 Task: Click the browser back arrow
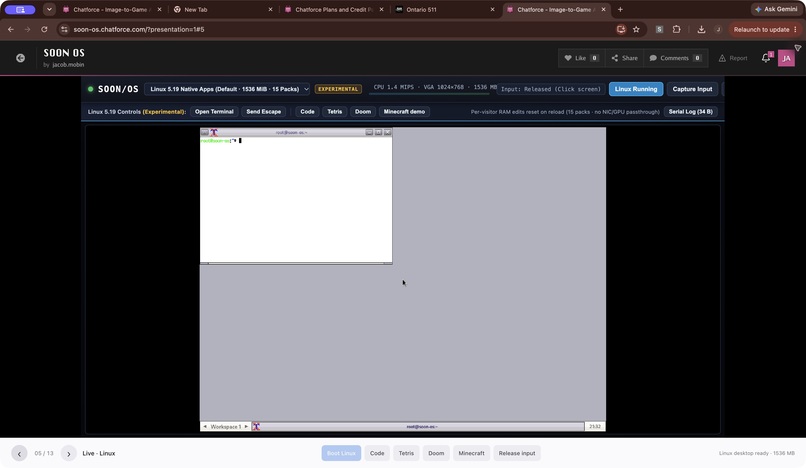[x=11, y=29]
